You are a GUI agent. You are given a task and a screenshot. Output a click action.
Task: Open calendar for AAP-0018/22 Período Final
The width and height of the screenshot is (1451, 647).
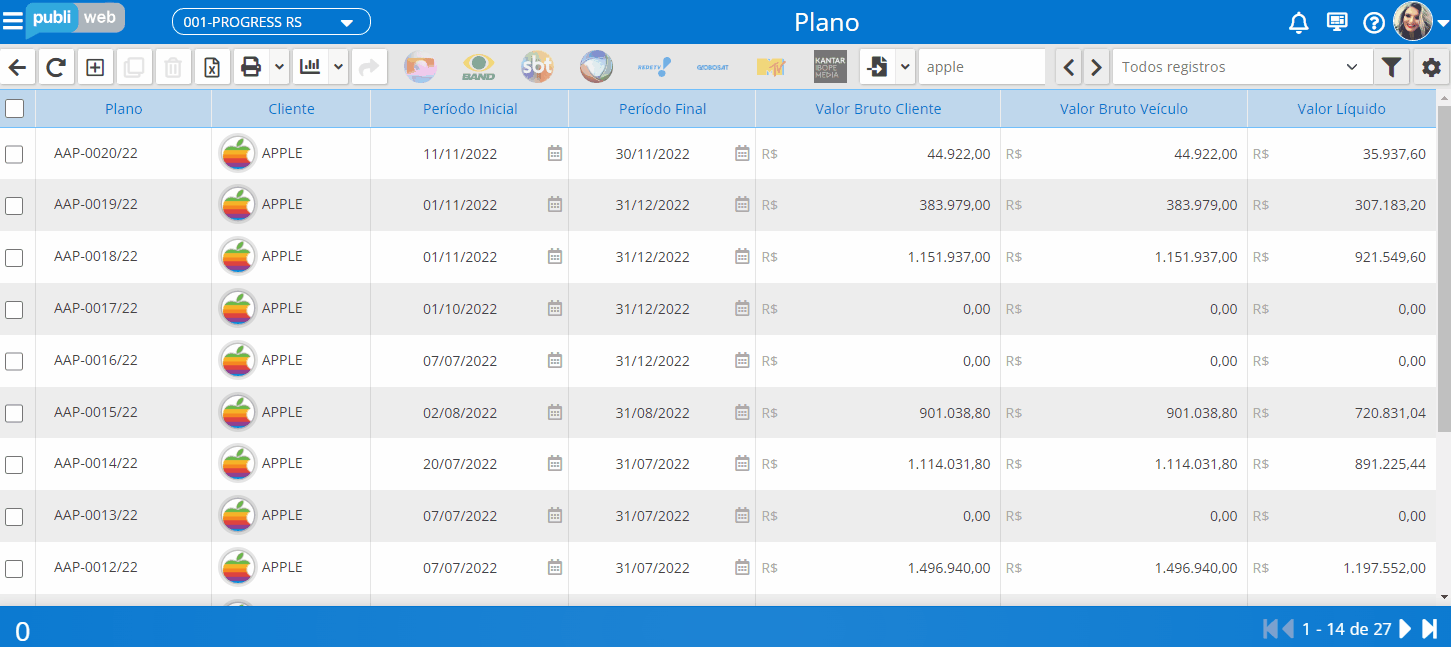pyautogui.click(x=742, y=256)
